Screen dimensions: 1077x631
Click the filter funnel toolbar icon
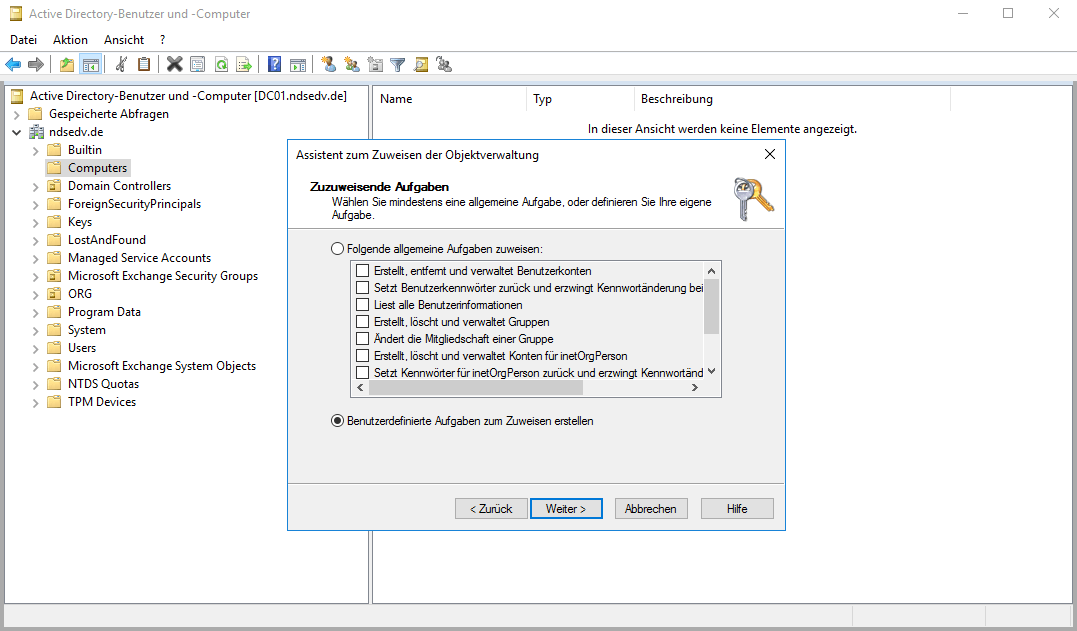pyautogui.click(x=398, y=64)
